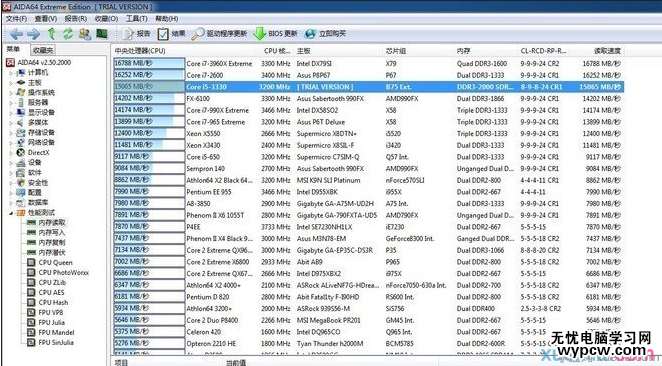662x366 pixels.
Task: Expand the 计算机 tree node
Action: [11, 73]
